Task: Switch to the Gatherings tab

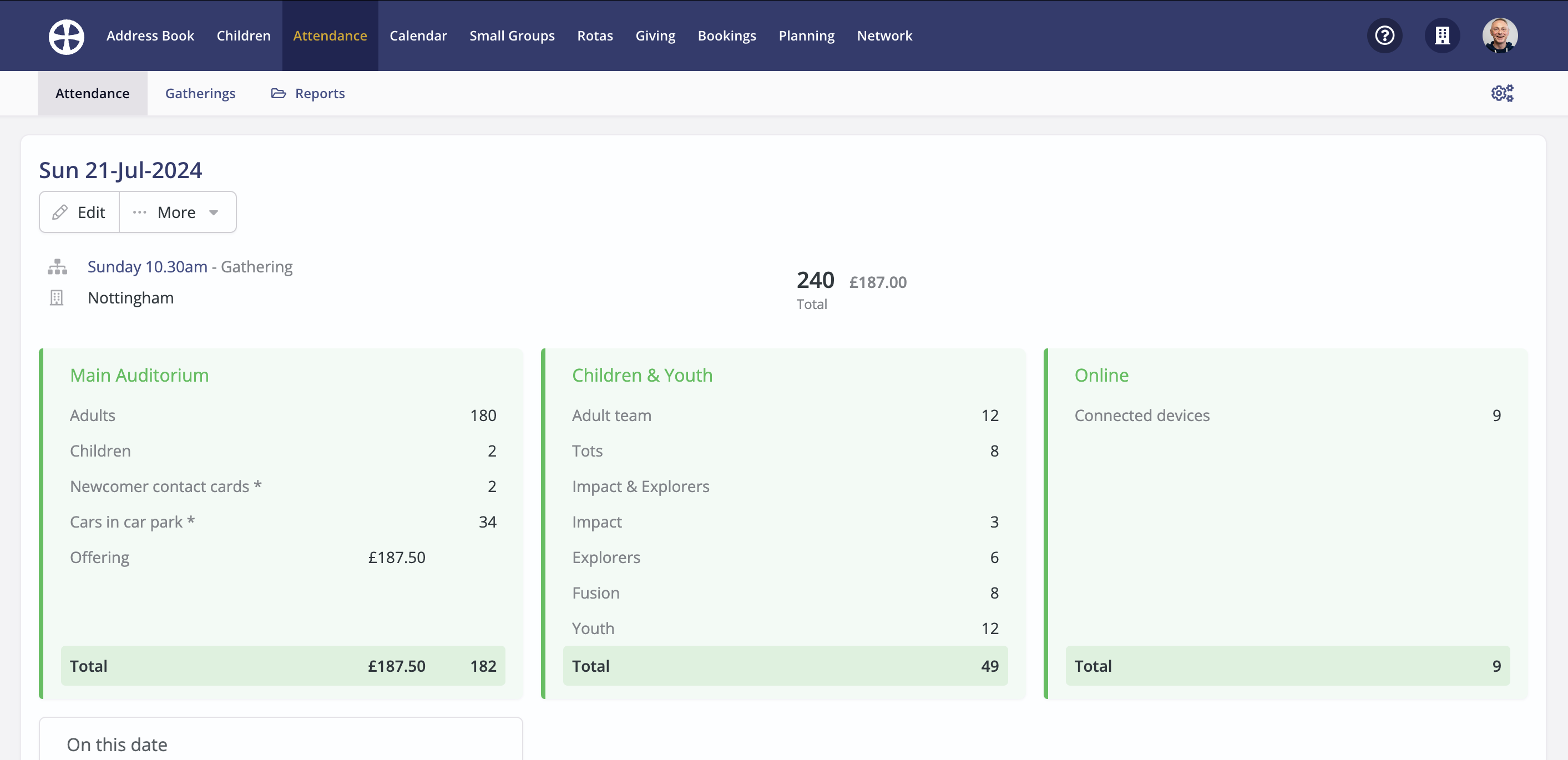Action: tap(200, 93)
